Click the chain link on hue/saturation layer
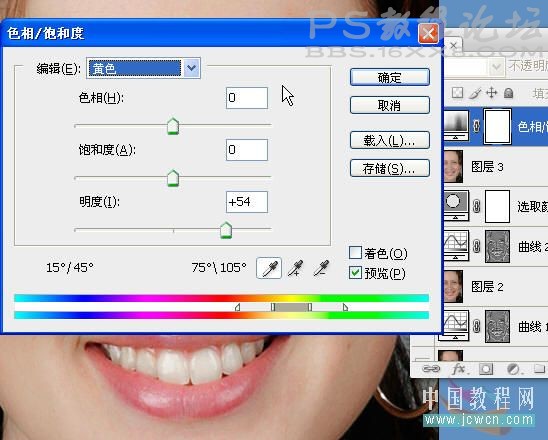This screenshot has height=440, width=548. coord(476,126)
